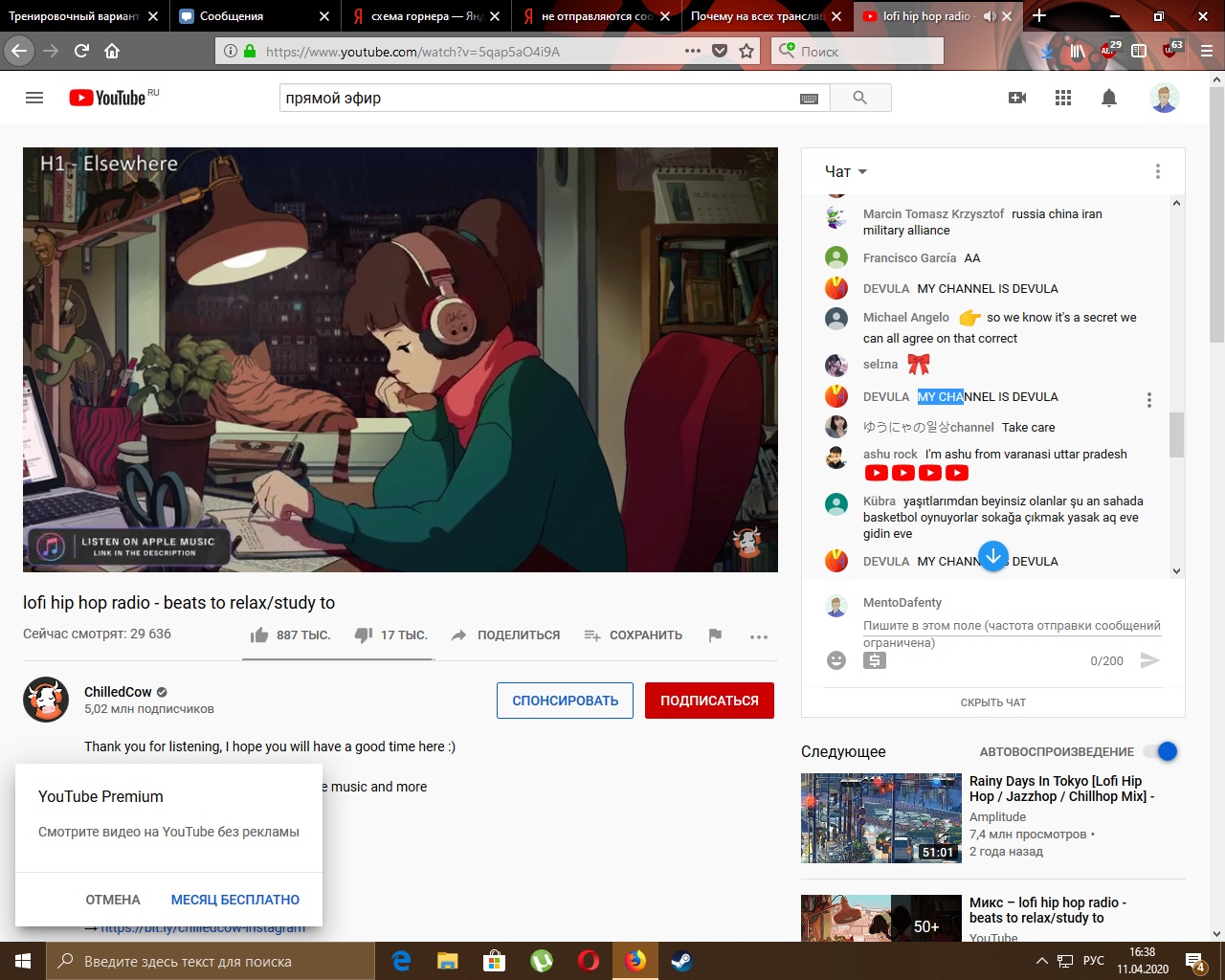Click the red ПОДПИСАТЬСЯ subscribe button

[x=709, y=701]
